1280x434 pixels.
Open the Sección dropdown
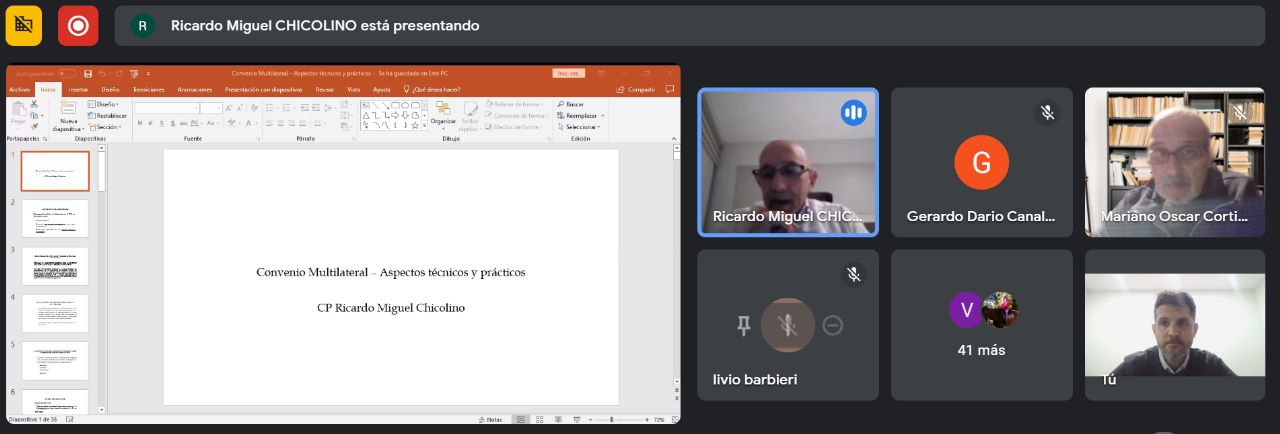[x=107, y=127]
